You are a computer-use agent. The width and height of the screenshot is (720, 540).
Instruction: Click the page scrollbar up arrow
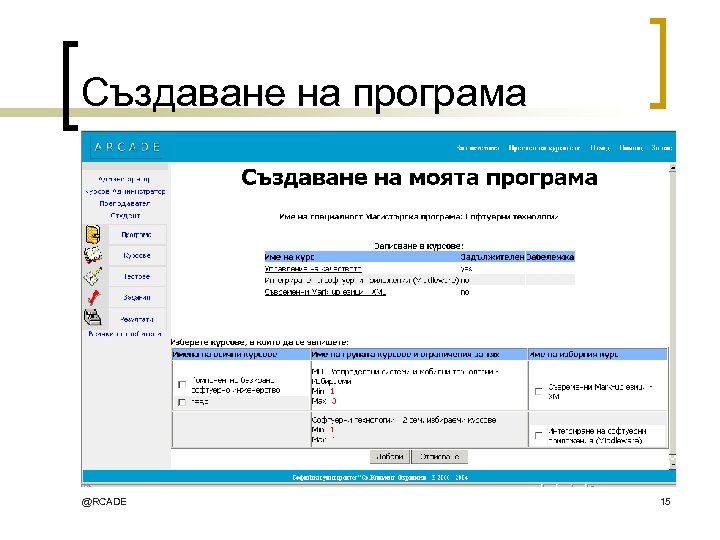pyautogui.click(x=672, y=169)
